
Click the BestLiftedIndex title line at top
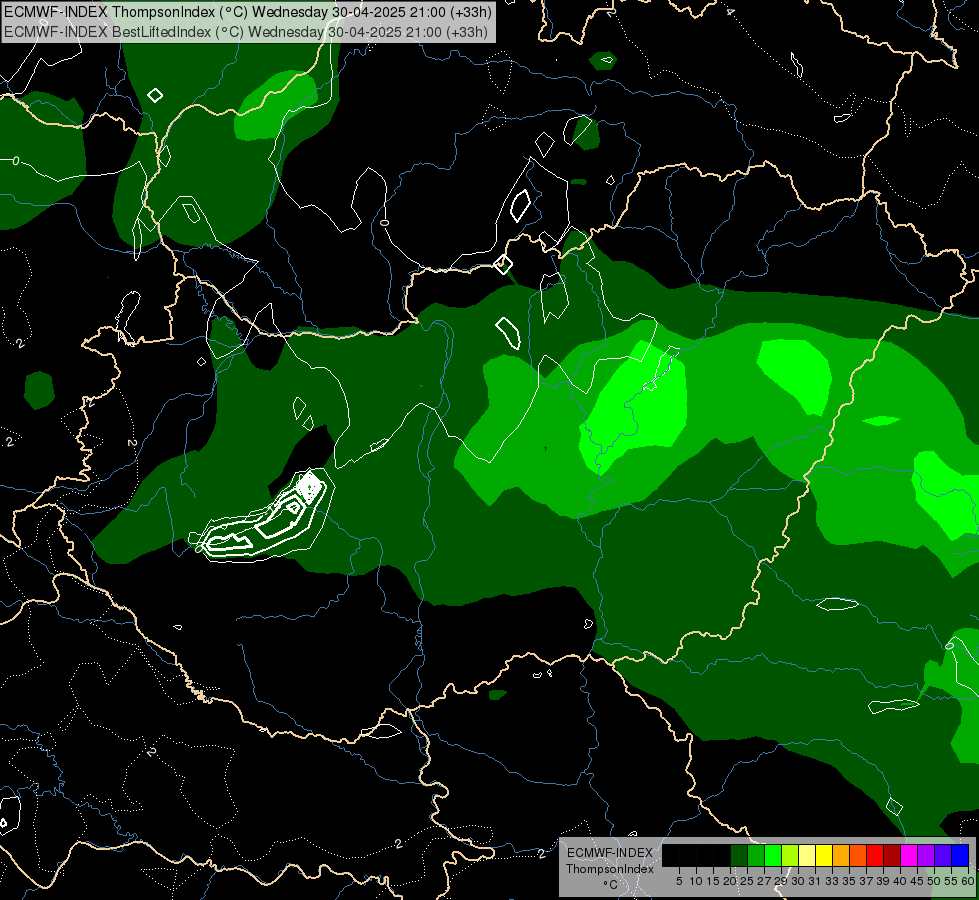[246, 32]
